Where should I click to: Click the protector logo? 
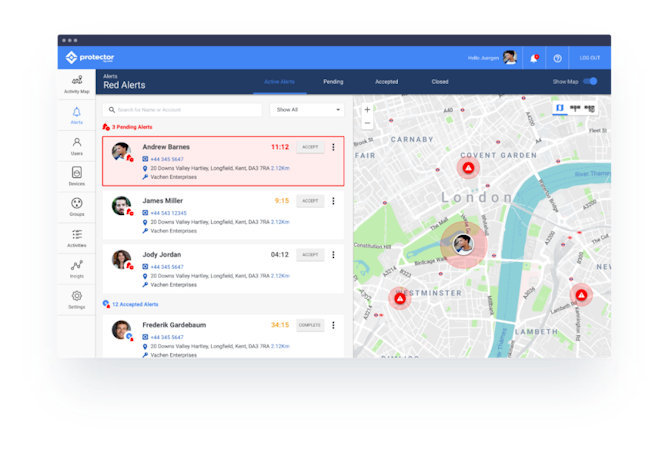(x=90, y=57)
